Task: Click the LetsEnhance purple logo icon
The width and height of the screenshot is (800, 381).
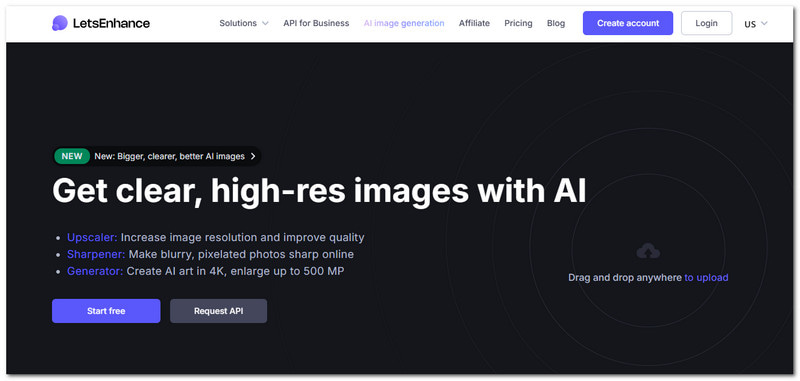Action: click(60, 23)
